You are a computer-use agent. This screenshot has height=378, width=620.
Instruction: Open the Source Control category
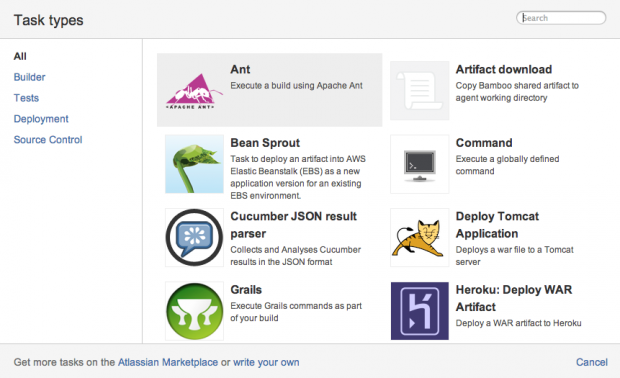point(48,140)
